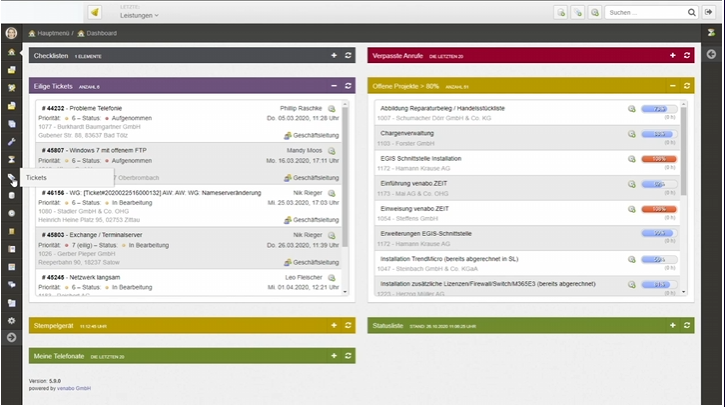The width and height of the screenshot is (725, 407).
Task: Open the chat bubbles icon in the left sidebar
Action: coord(12,285)
